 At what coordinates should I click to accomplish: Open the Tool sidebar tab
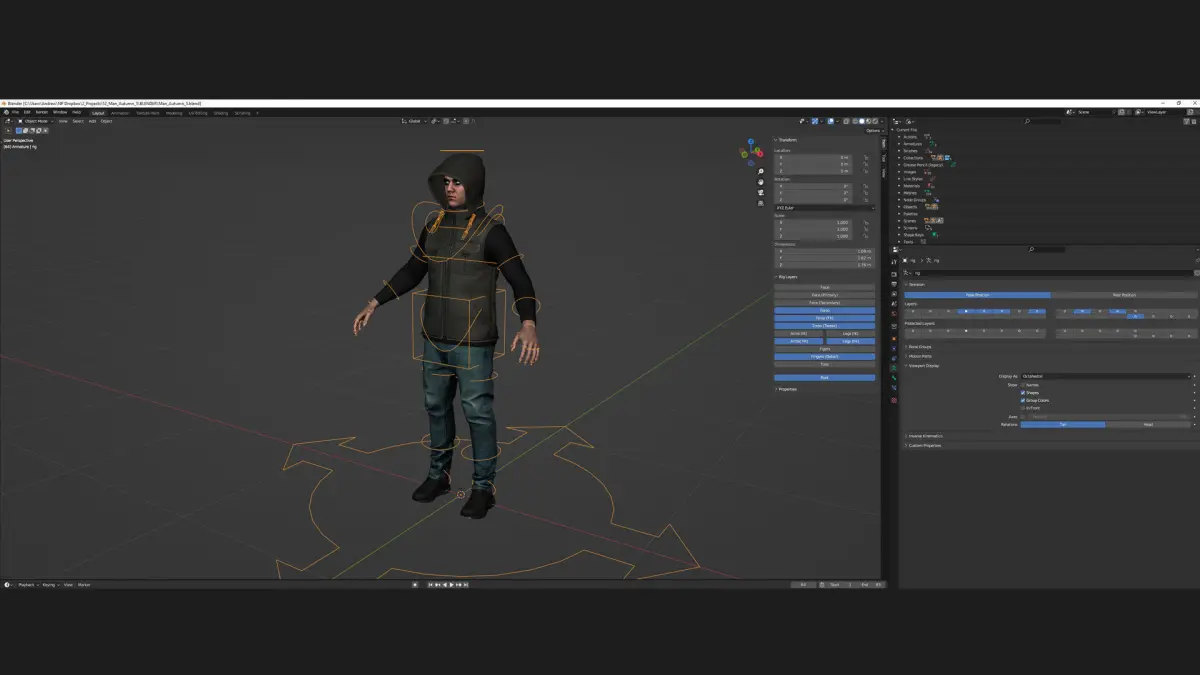point(884,157)
